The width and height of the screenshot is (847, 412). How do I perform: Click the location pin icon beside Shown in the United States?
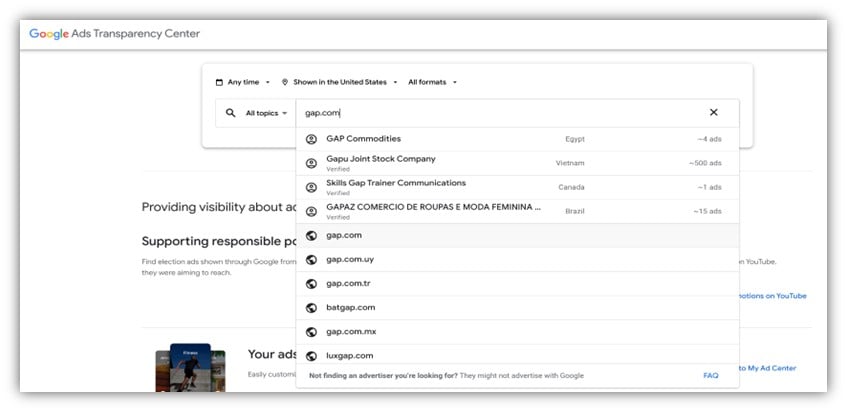pyautogui.click(x=285, y=83)
